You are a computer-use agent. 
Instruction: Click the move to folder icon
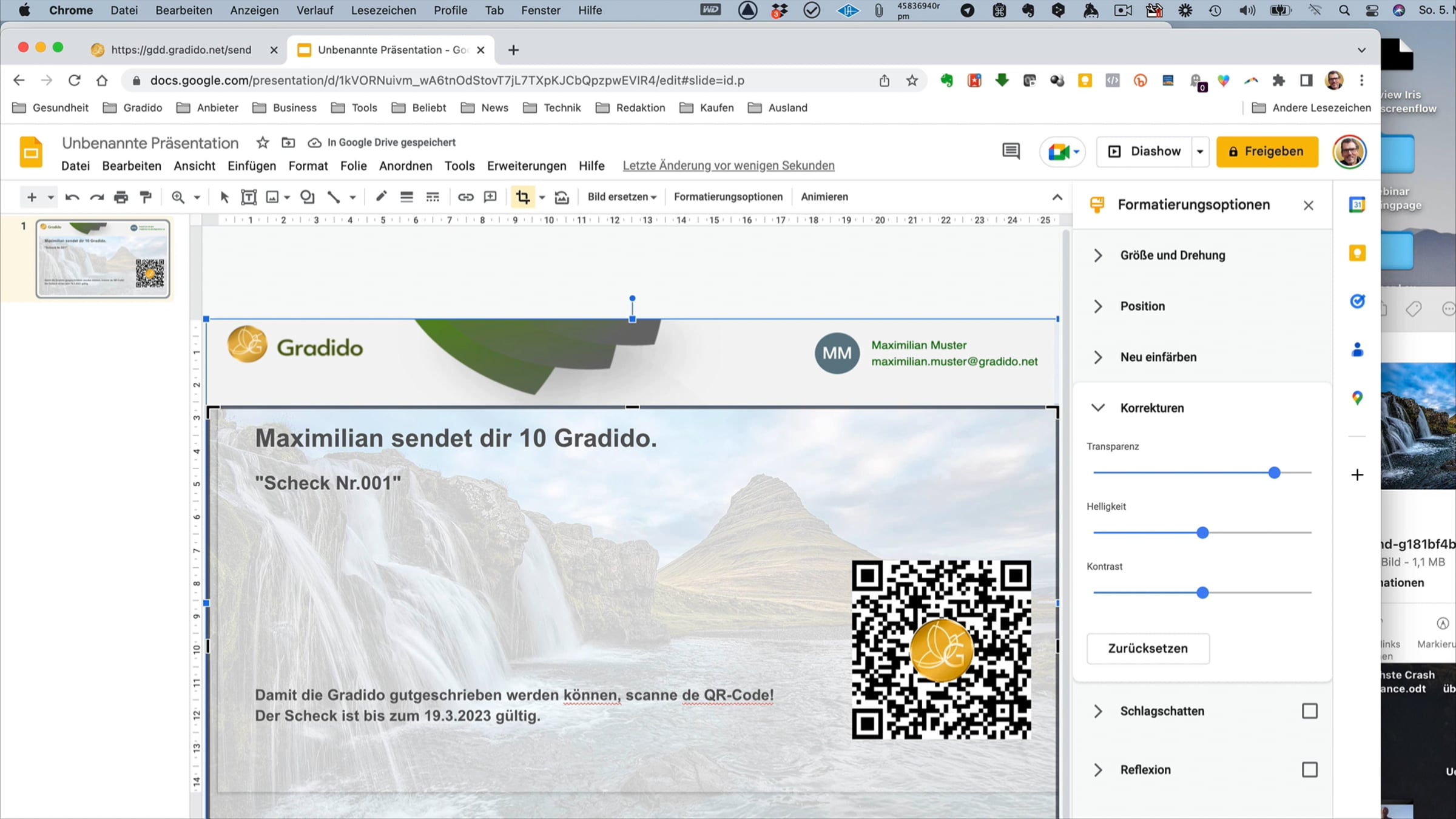pyautogui.click(x=288, y=143)
